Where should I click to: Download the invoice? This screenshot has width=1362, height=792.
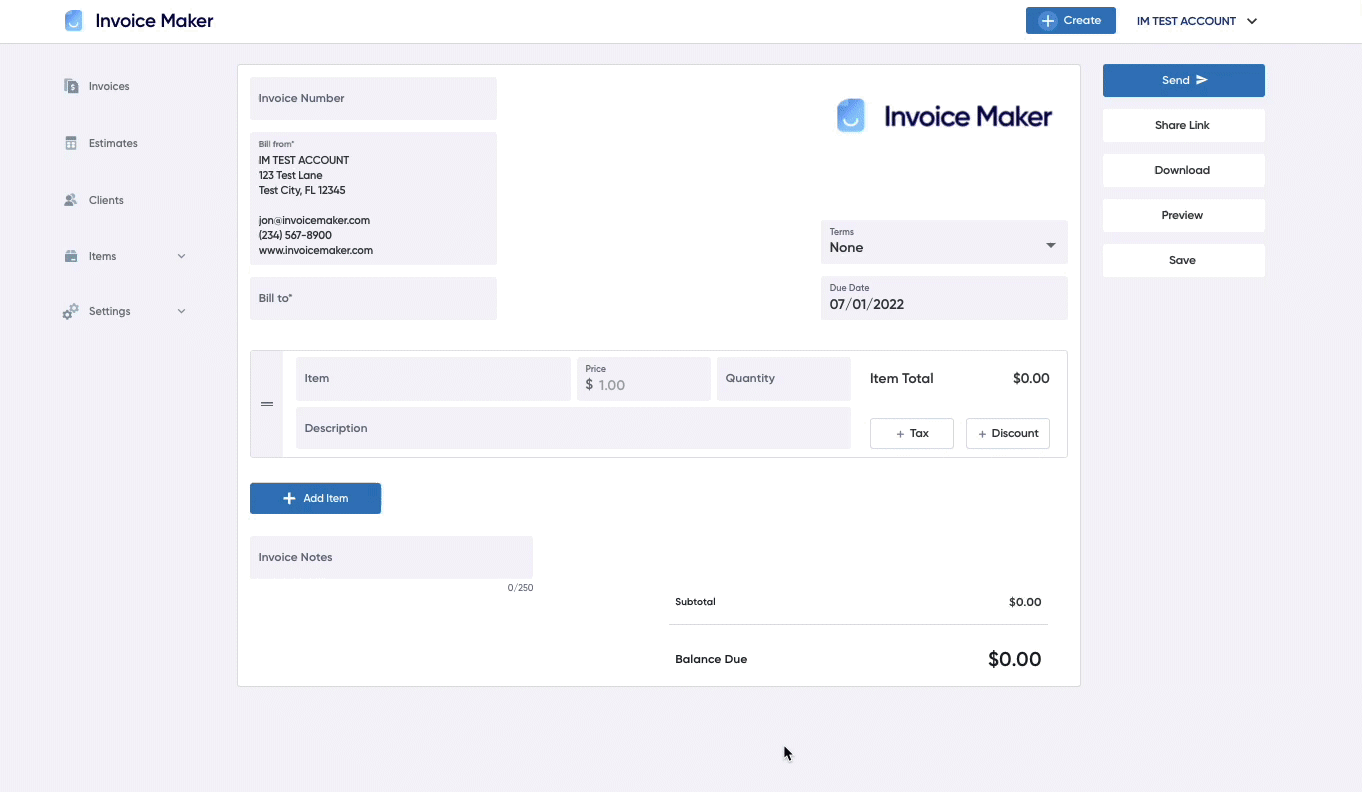1183,170
